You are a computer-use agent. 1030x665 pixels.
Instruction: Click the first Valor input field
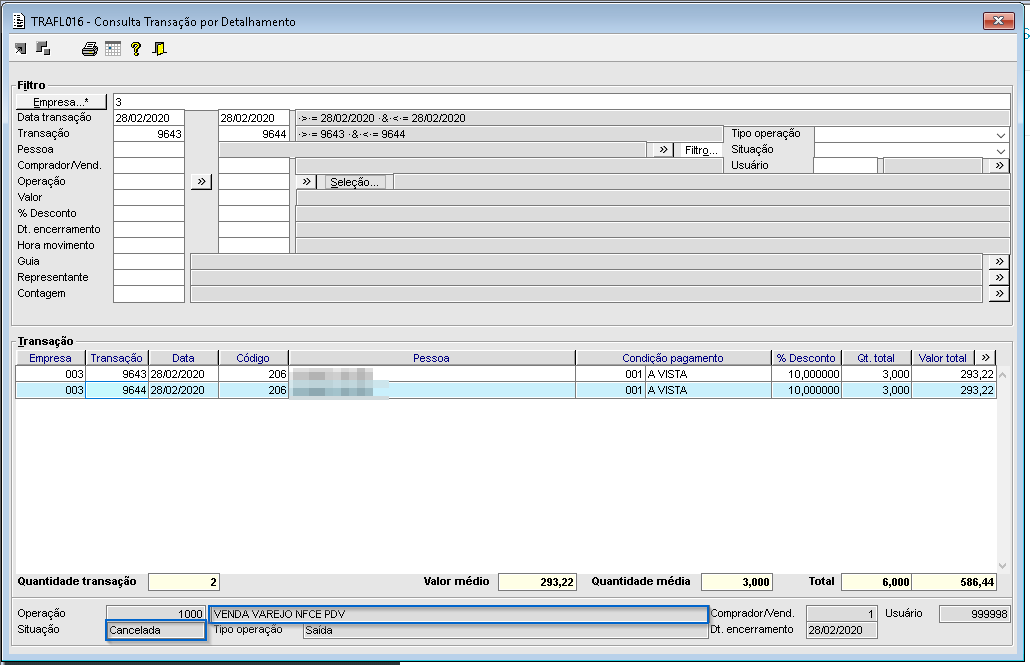[149, 198]
